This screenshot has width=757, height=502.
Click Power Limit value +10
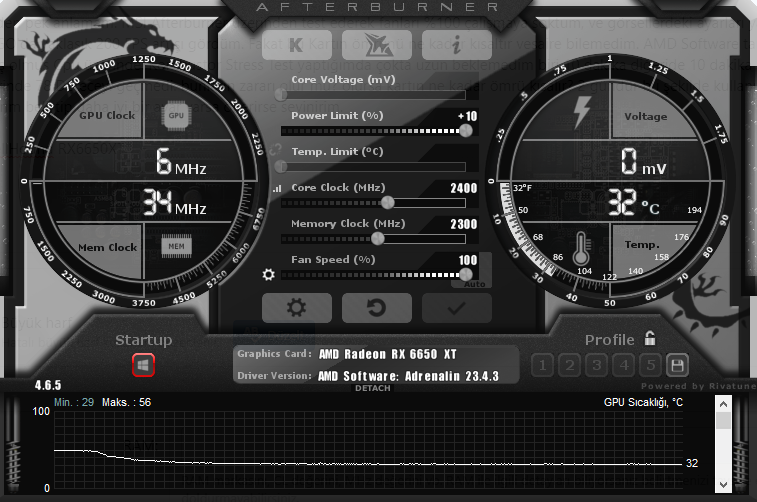468,116
